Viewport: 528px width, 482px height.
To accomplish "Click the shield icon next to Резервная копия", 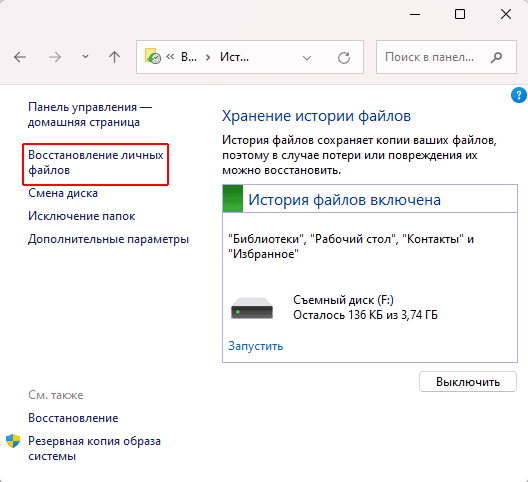I will (x=13, y=441).
